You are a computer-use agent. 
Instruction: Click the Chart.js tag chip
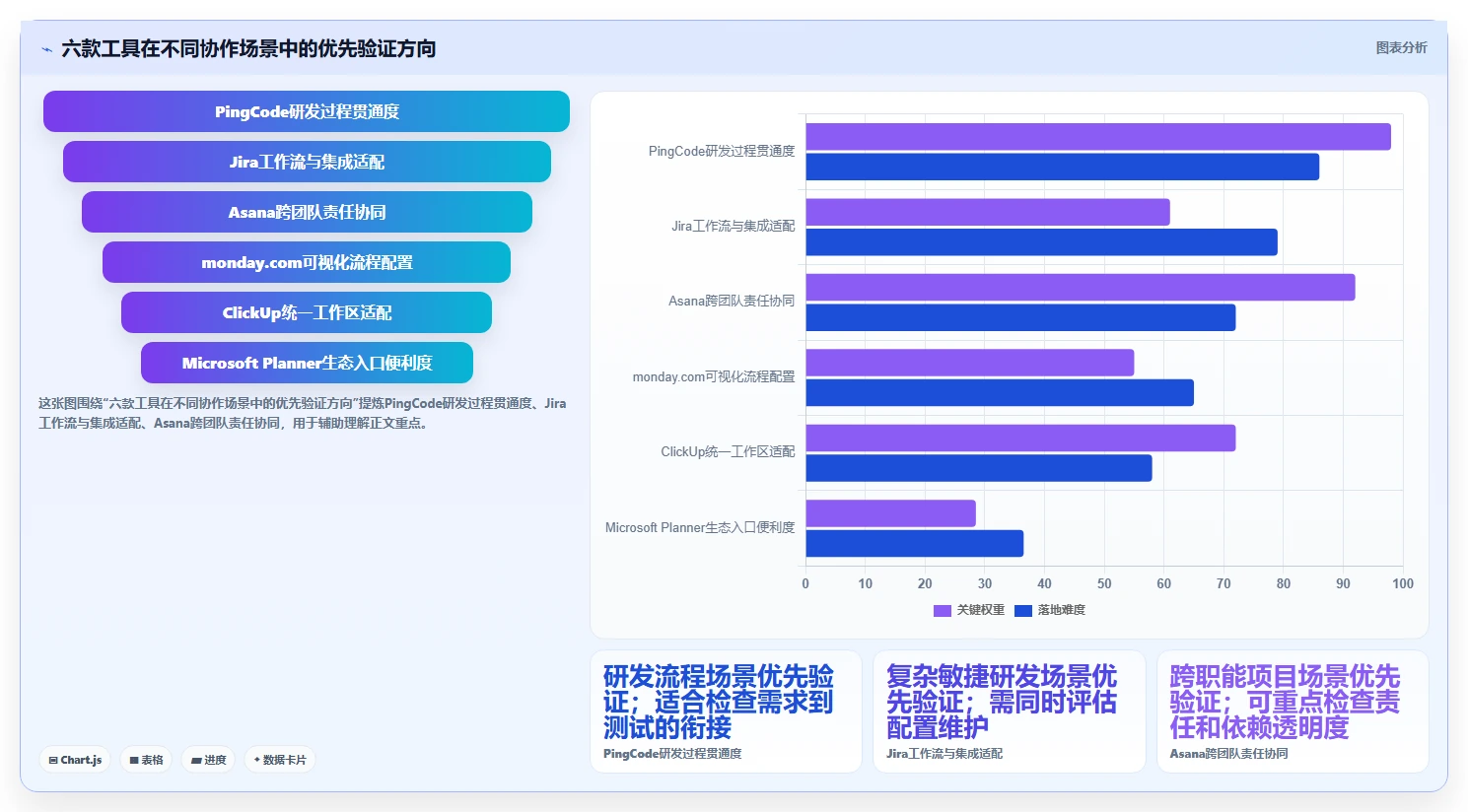point(75,760)
